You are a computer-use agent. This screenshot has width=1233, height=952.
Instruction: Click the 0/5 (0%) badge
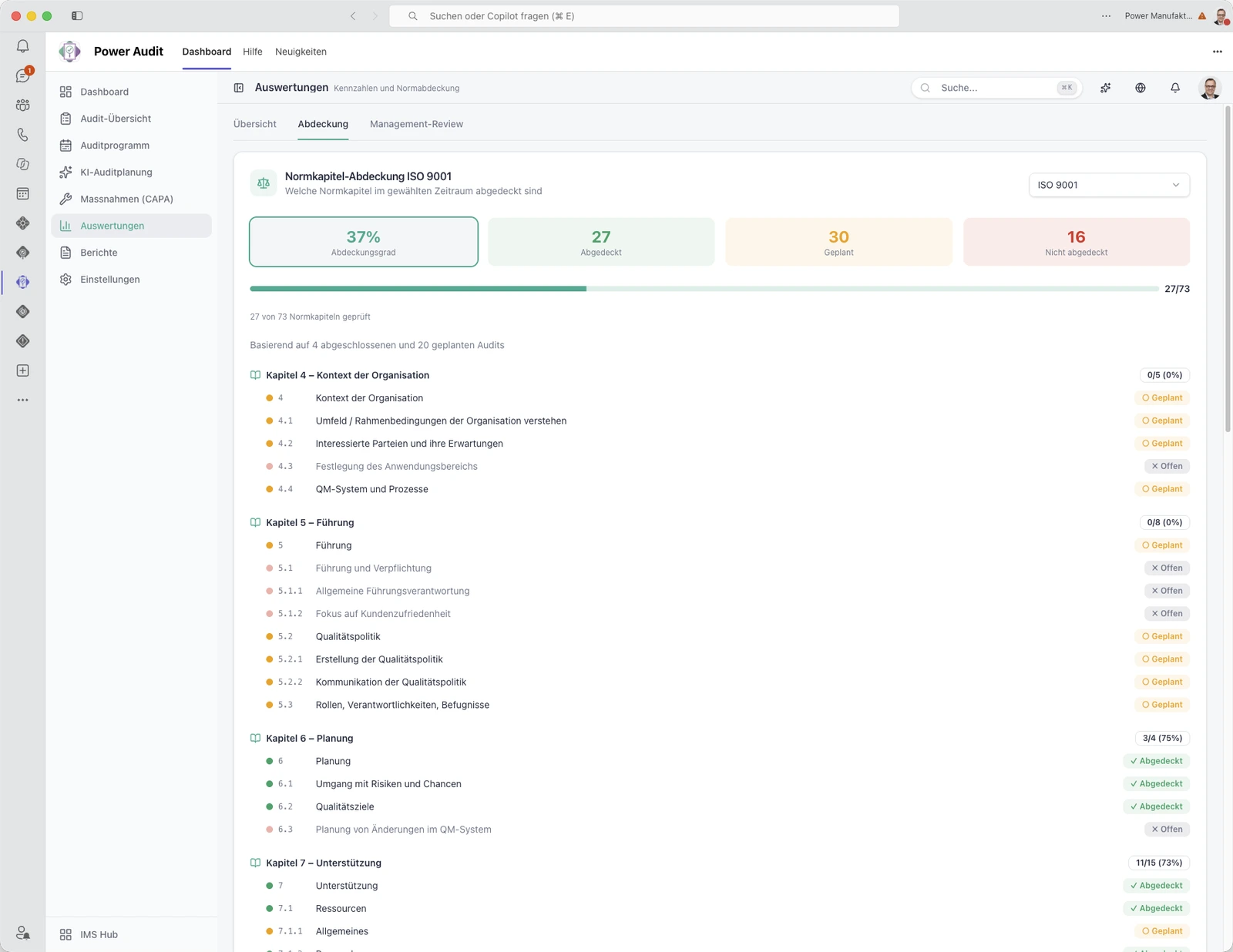[x=1164, y=375]
